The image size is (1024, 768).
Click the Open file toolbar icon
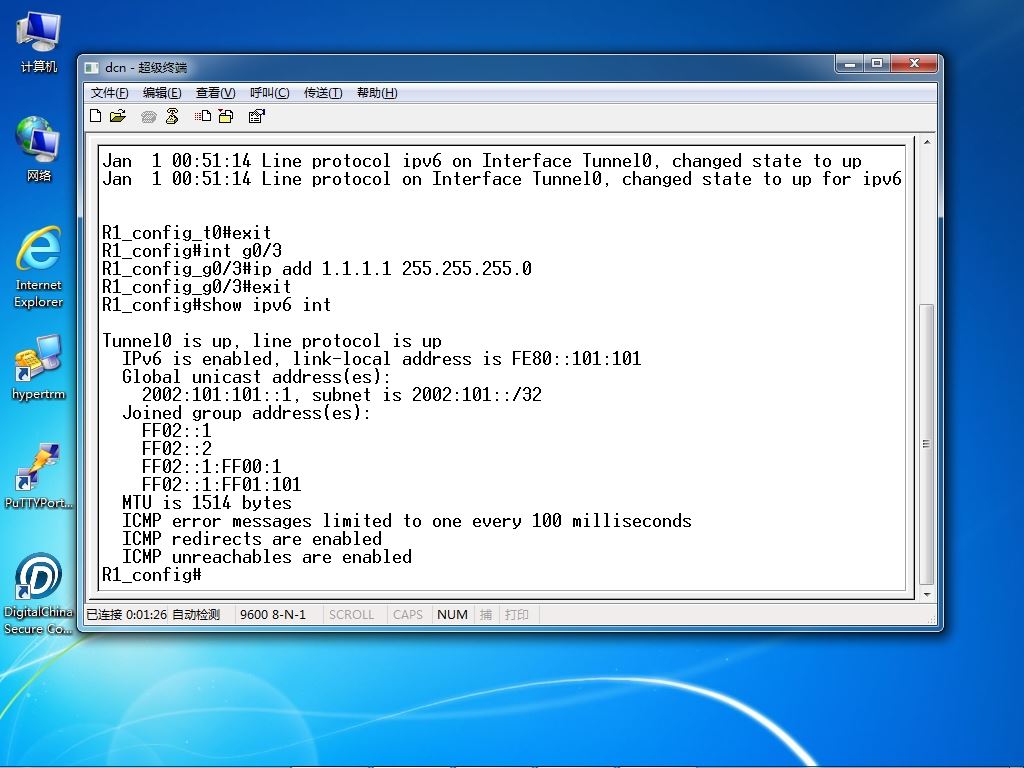click(118, 116)
